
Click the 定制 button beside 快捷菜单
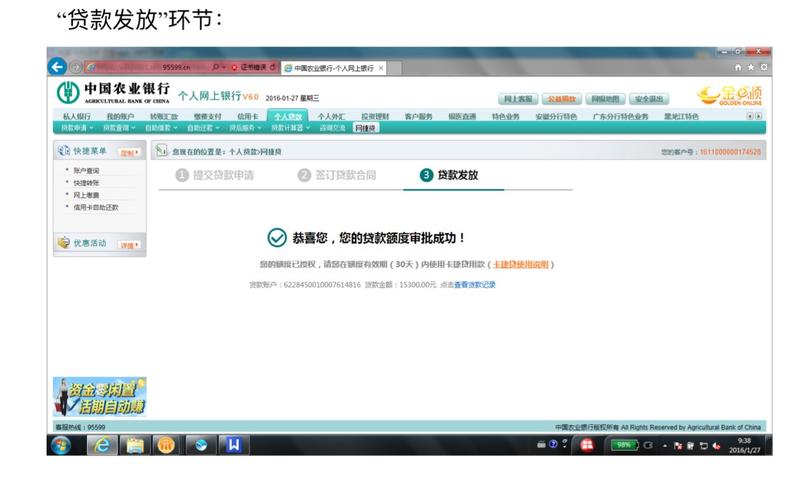pos(129,152)
